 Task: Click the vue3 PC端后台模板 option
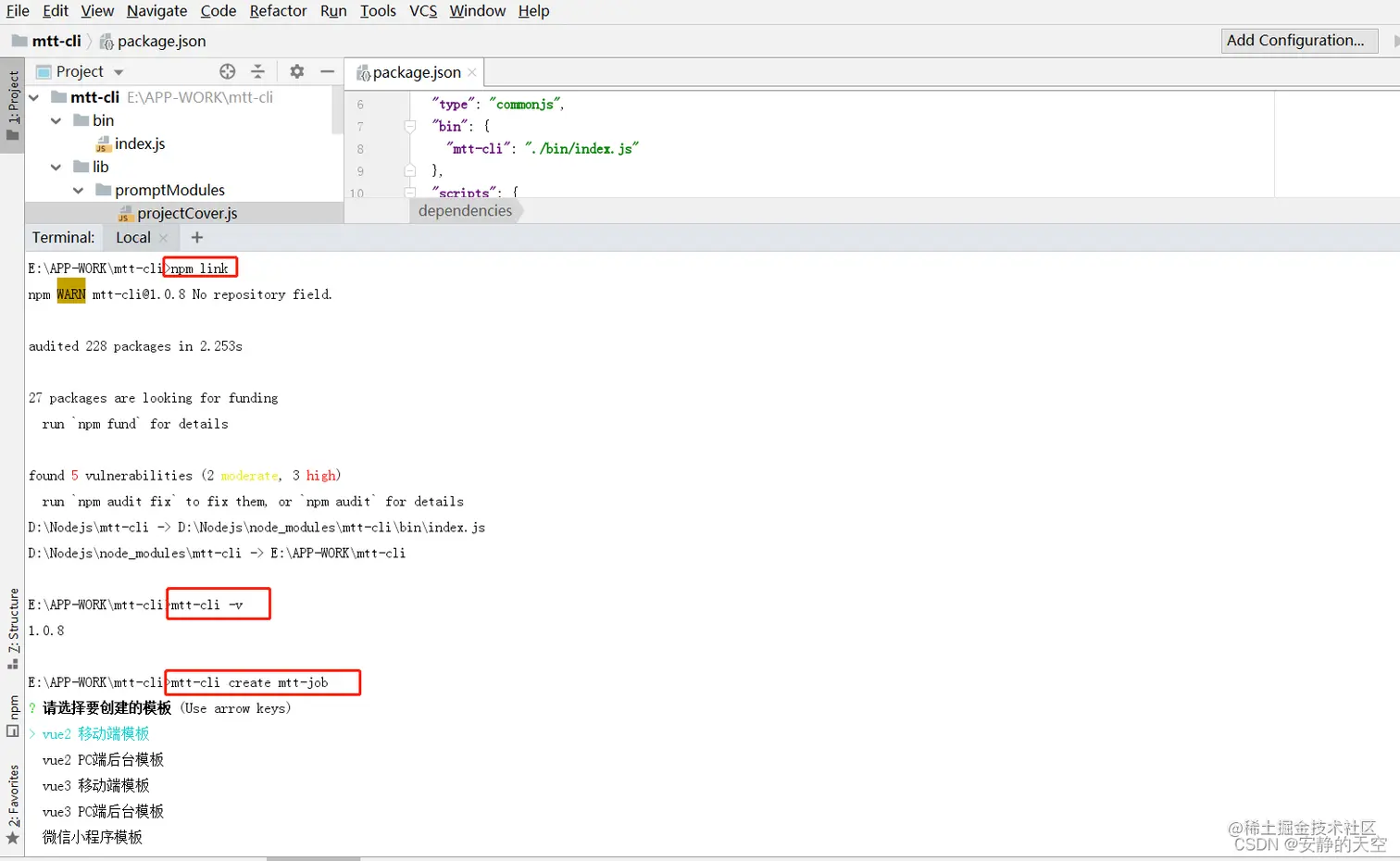(104, 812)
